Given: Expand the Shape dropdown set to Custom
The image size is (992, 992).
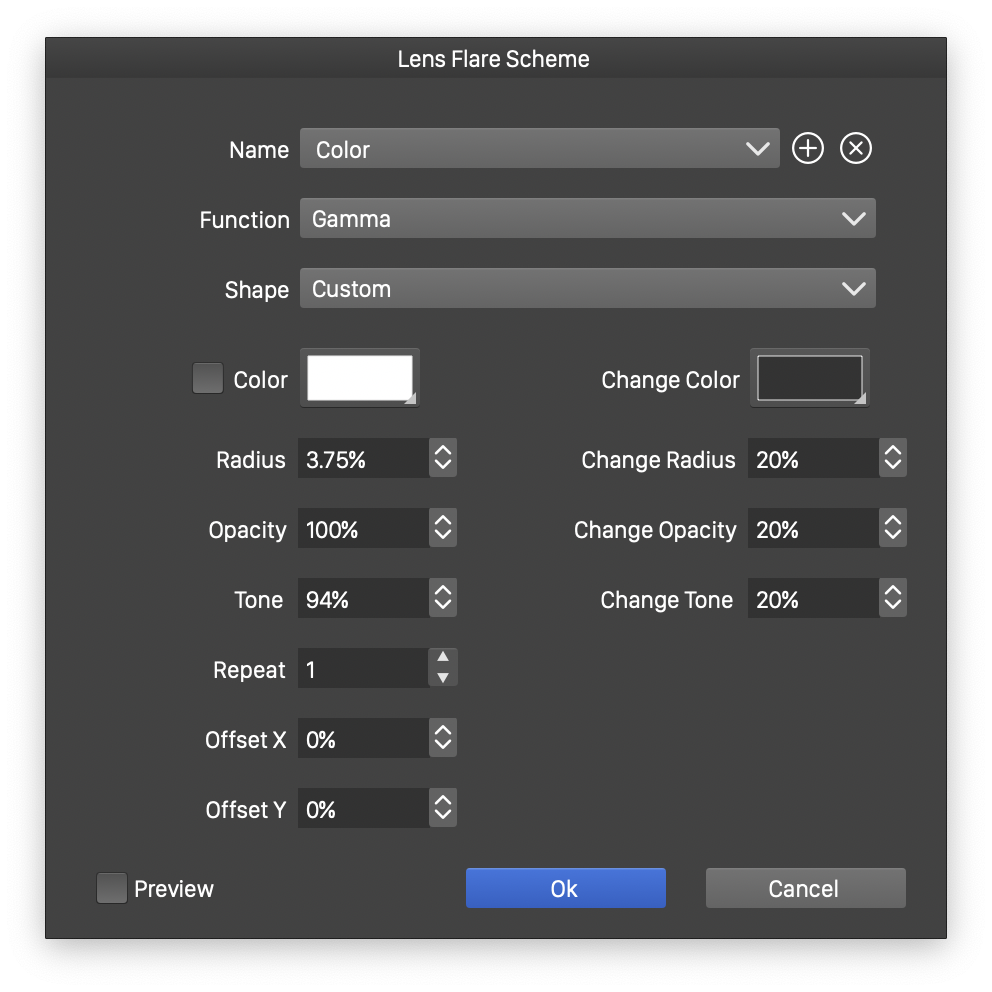Looking at the screenshot, I should point(587,289).
